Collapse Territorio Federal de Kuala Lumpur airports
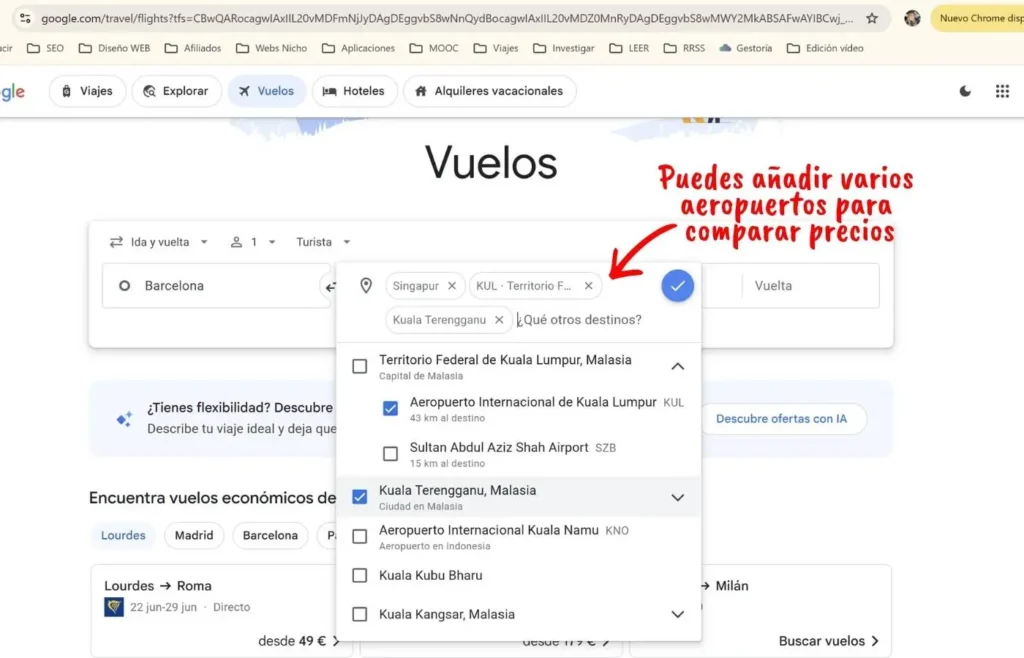1024x658 pixels. pos(678,366)
